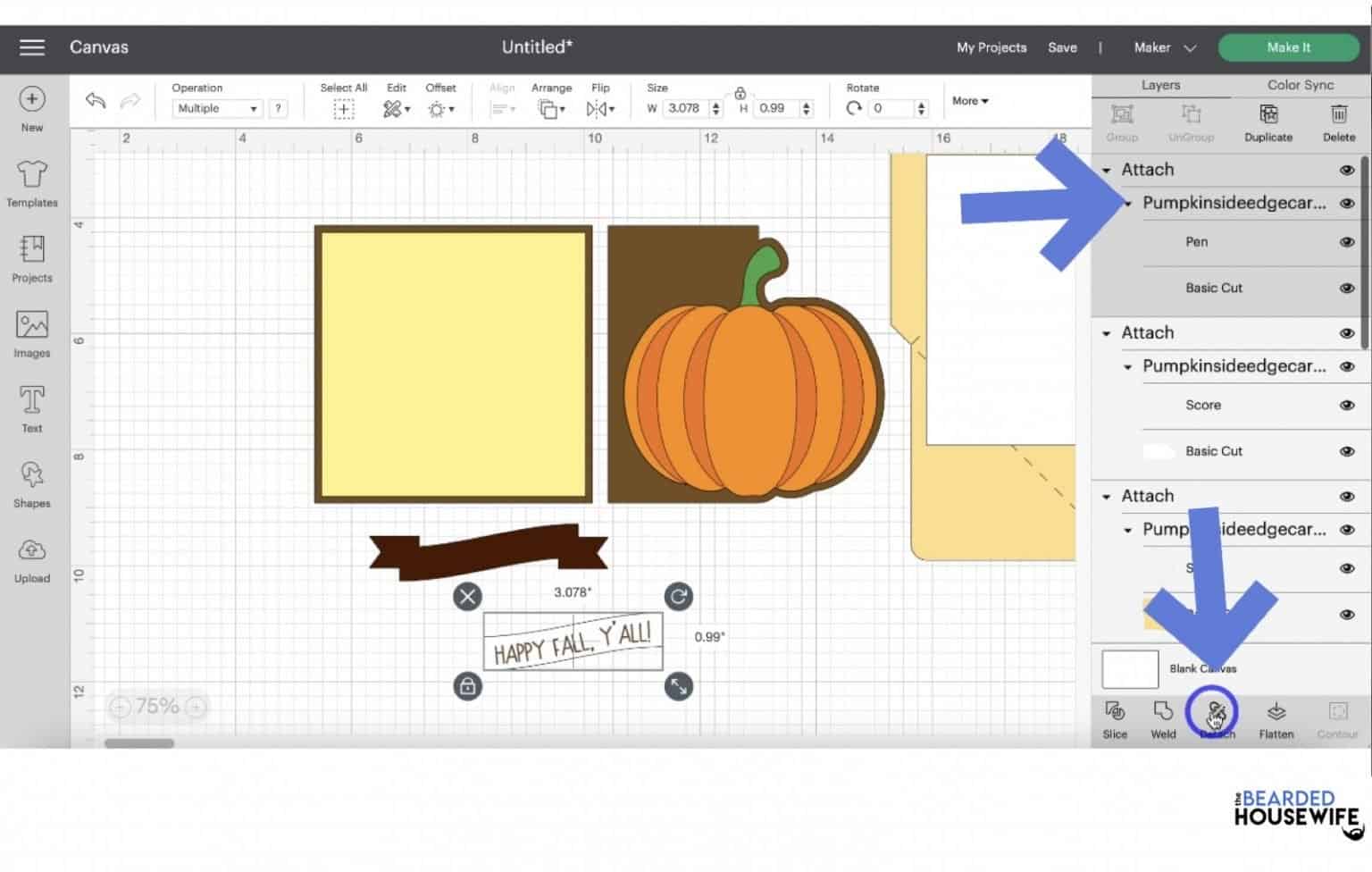
Task: Click the Slice tool
Action: [1115, 719]
